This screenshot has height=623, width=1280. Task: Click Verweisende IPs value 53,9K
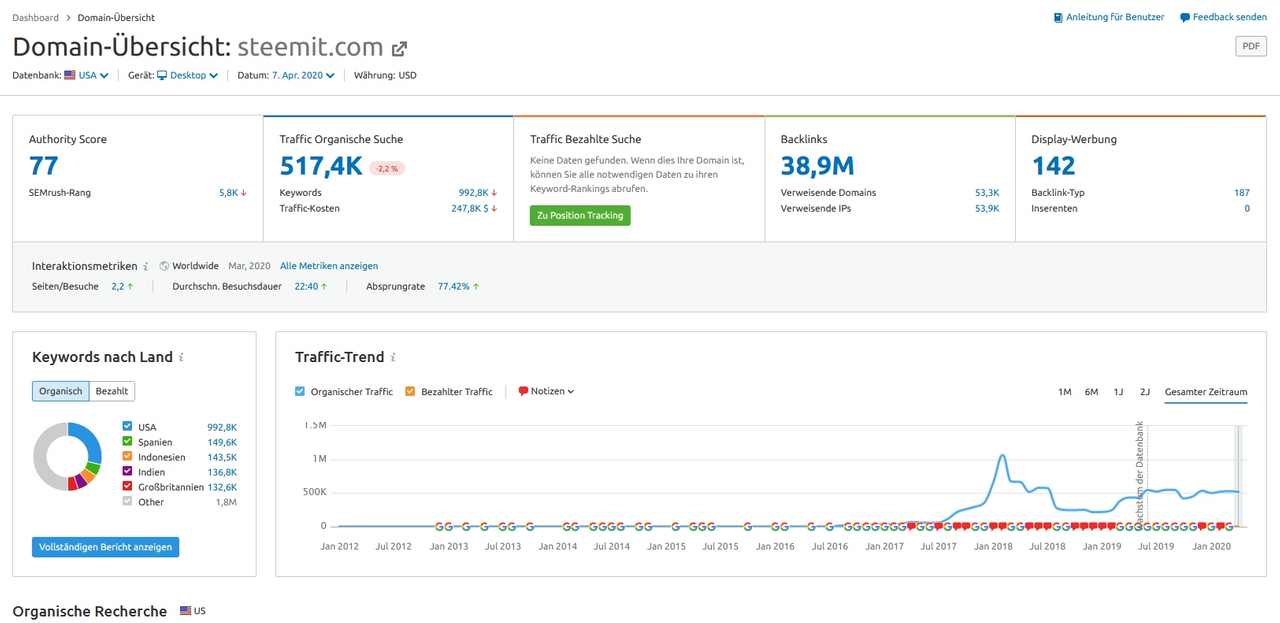click(x=986, y=209)
